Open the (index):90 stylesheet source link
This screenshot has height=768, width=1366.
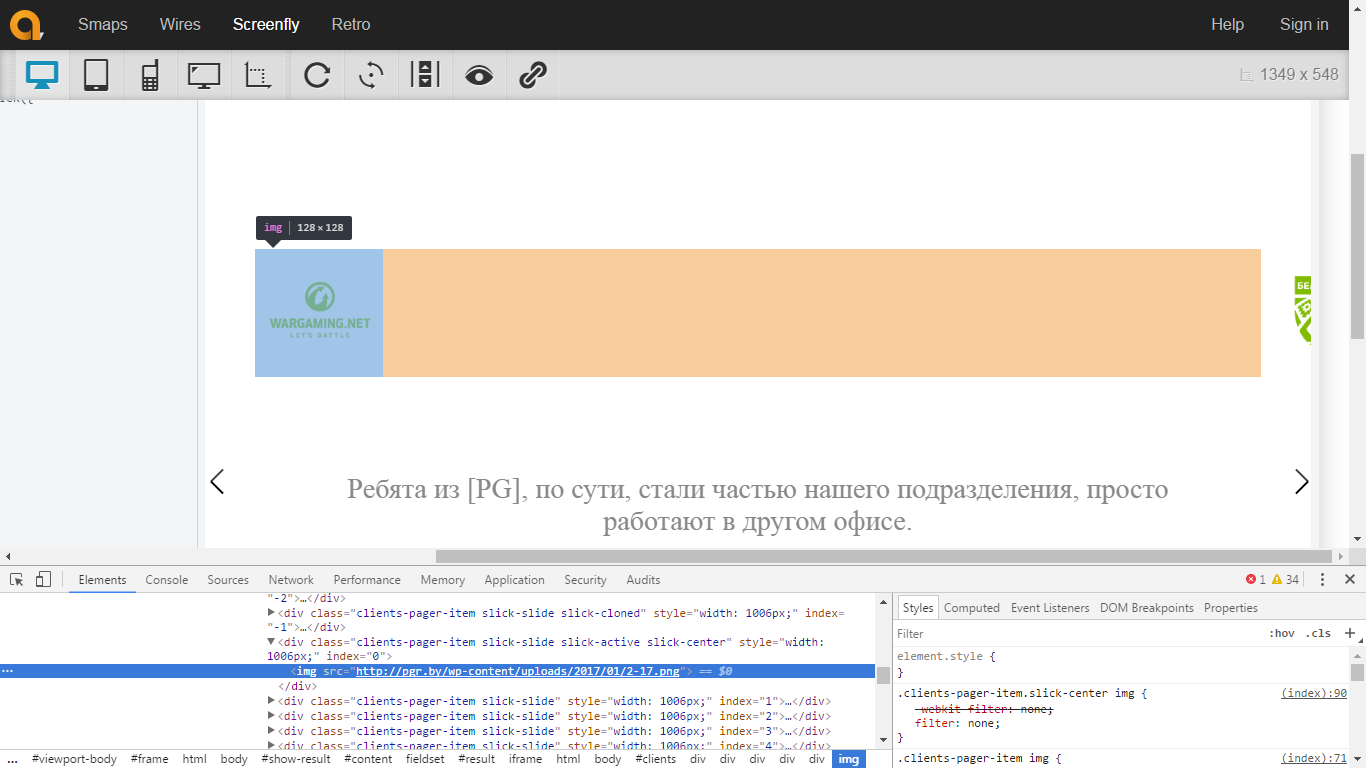(x=1314, y=693)
